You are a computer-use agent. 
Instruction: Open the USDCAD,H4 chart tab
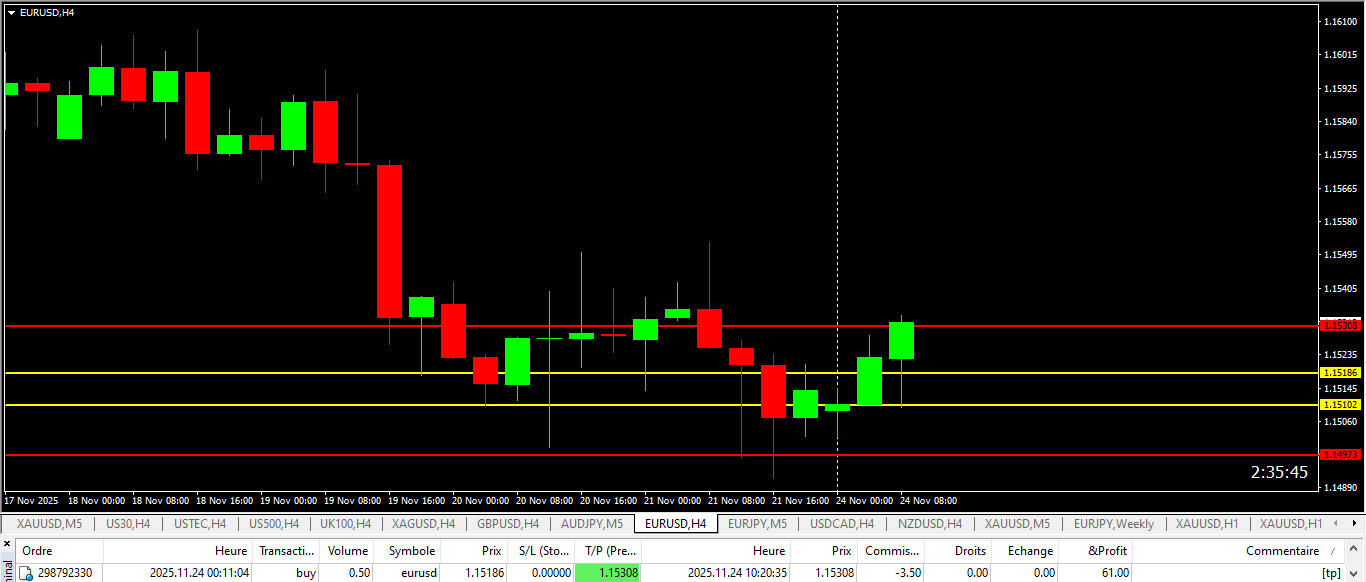point(841,523)
